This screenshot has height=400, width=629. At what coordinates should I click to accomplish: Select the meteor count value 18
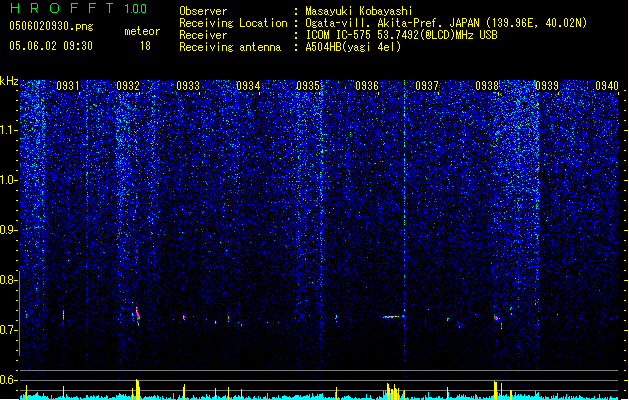(145, 46)
